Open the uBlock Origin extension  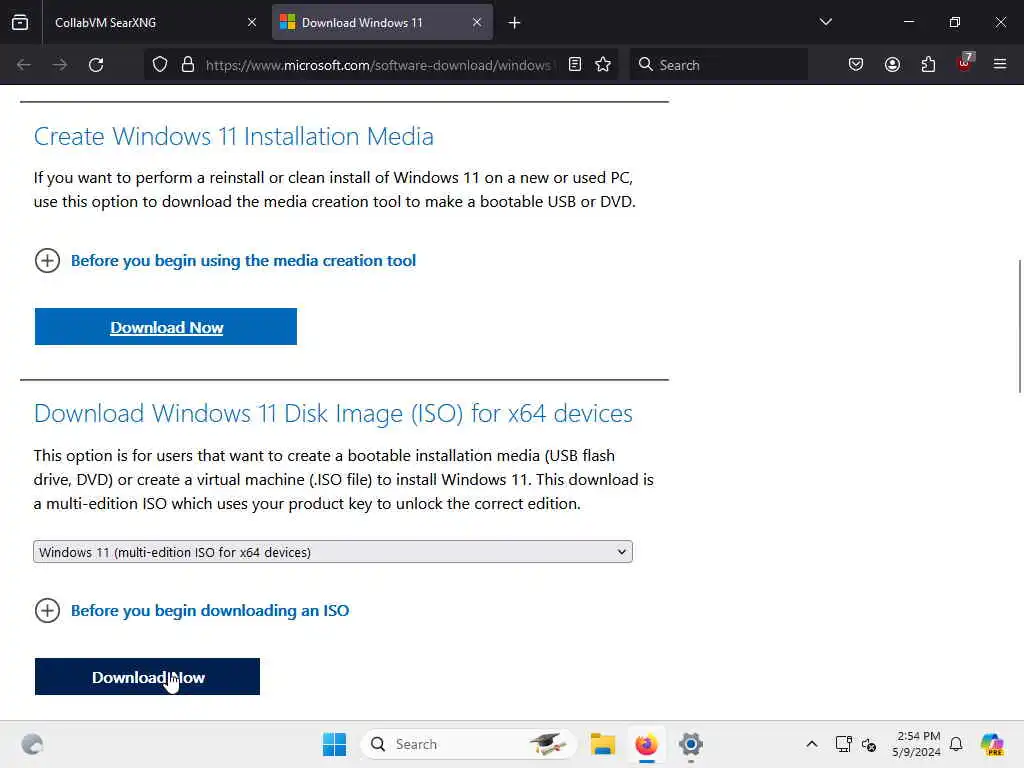point(965,63)
